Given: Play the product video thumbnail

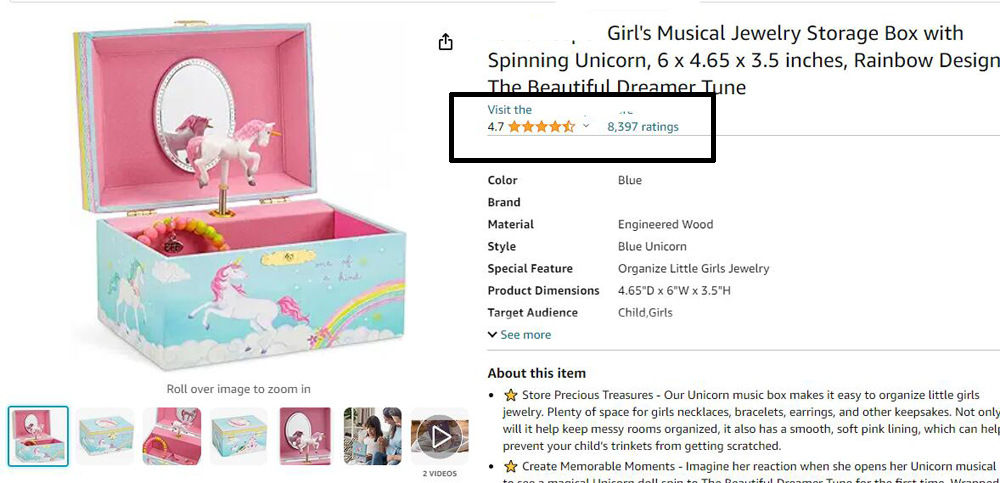Looking at the screenshot, I should tap(439, 435).
